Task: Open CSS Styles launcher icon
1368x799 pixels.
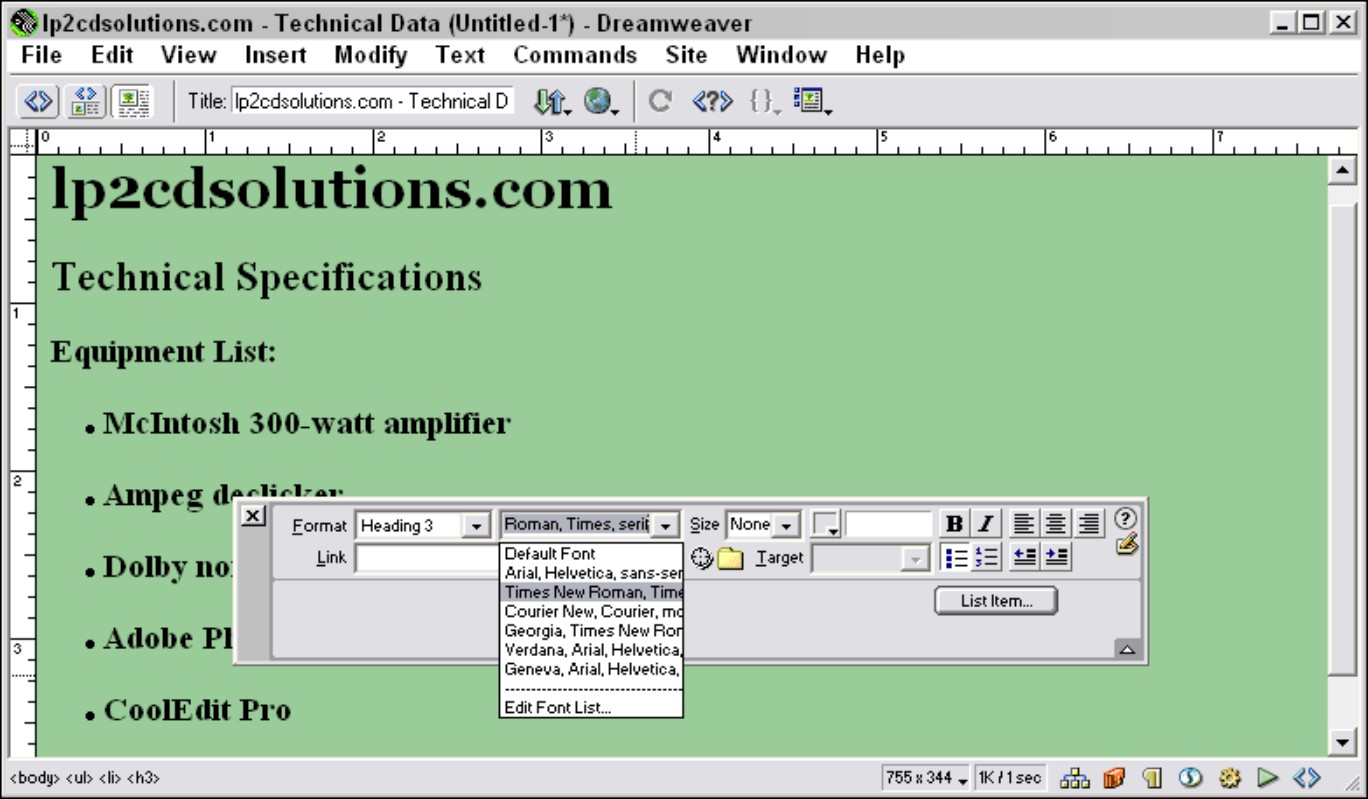Action: pos(1191,777)
